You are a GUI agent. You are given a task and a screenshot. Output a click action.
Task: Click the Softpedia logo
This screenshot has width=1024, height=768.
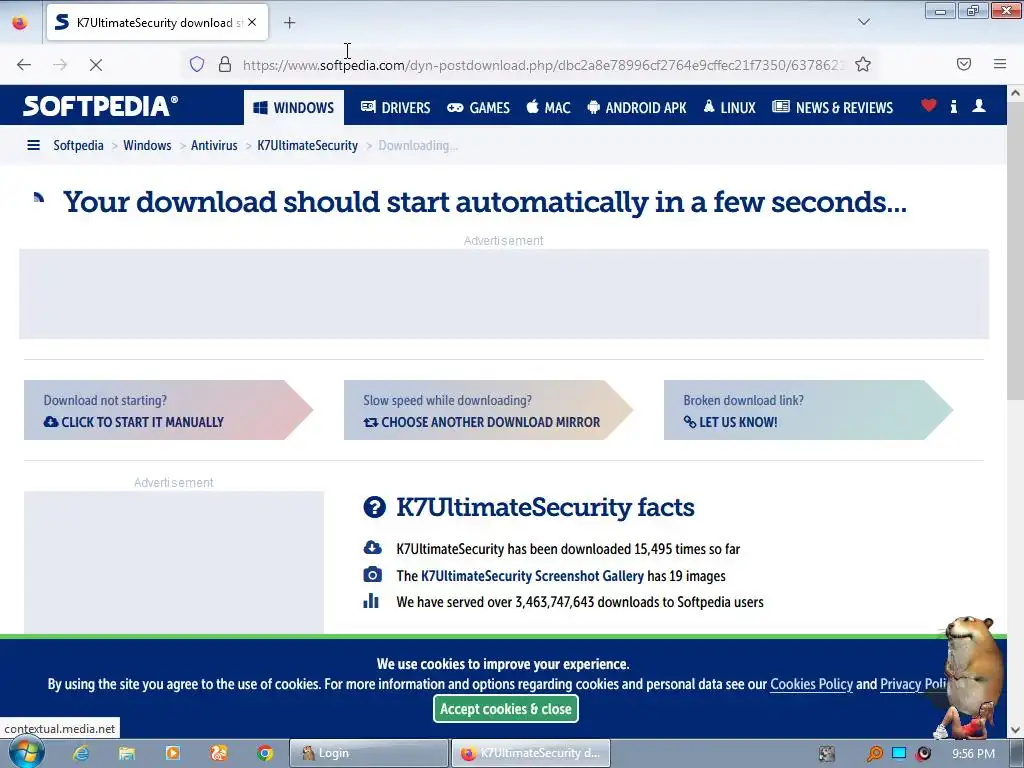point(100,106)
